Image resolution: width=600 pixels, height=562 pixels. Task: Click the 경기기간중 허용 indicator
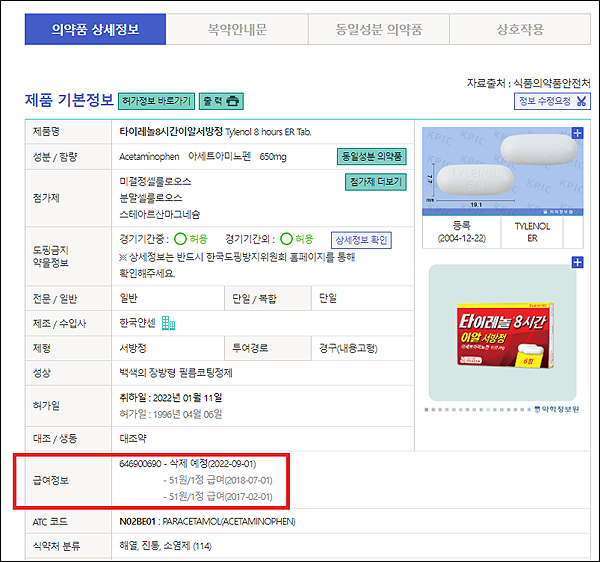click(x=191, y=239)
